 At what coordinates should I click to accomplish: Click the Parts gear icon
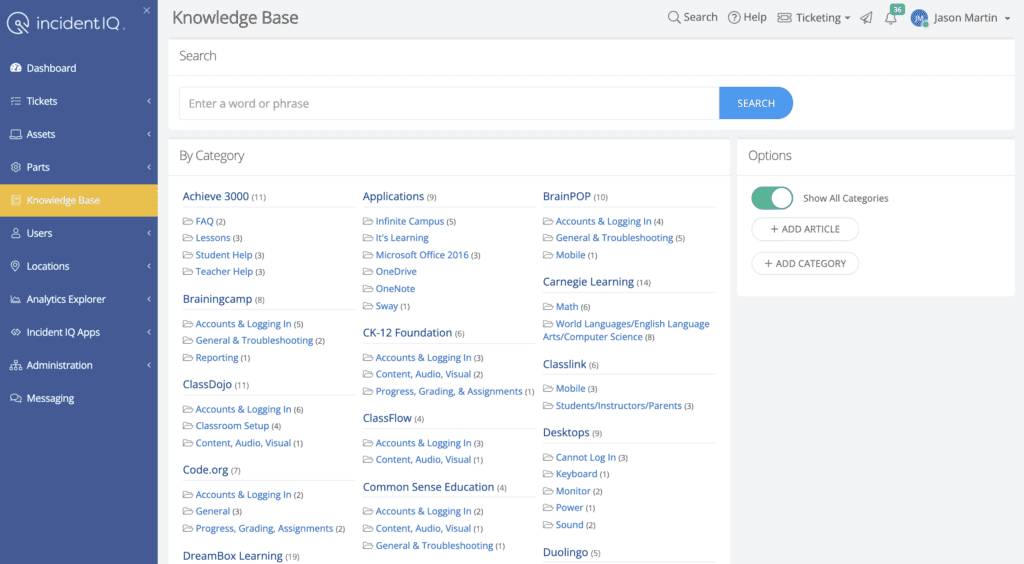[16, 167]
